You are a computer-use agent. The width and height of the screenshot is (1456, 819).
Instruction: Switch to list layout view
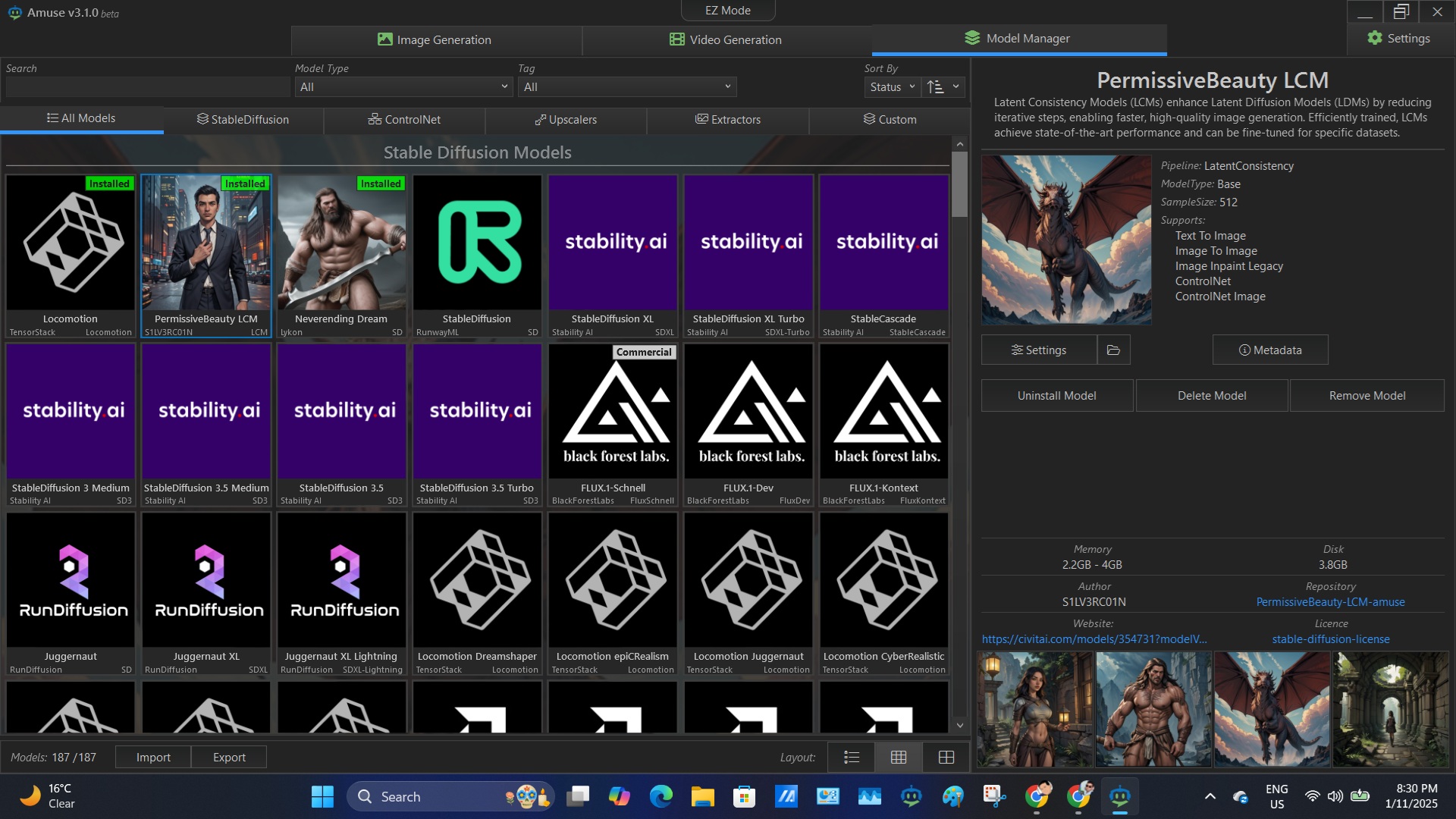tap(852, 757)
